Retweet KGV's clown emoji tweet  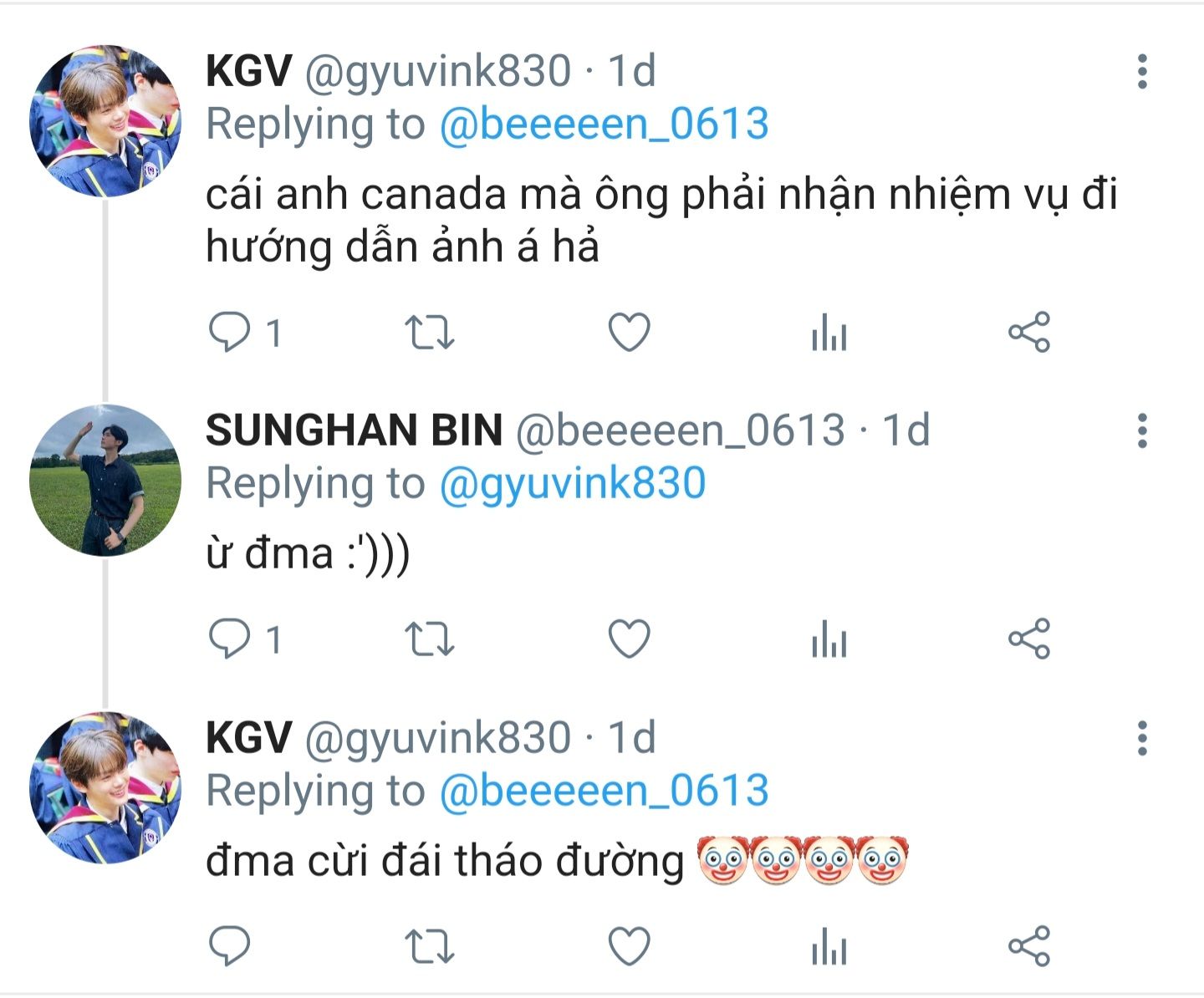click(430, 946)
